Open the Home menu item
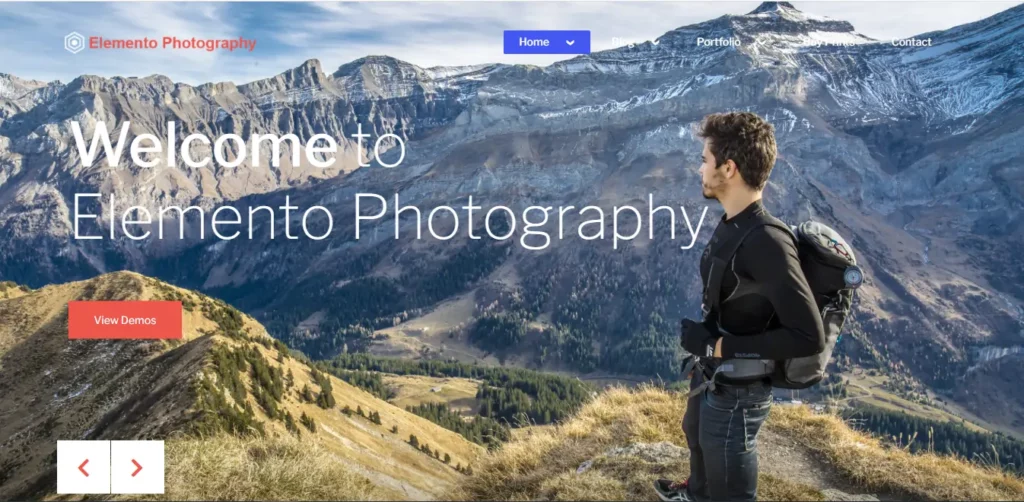The height and width of the screenshot is (502, 1024). point(534,42)
